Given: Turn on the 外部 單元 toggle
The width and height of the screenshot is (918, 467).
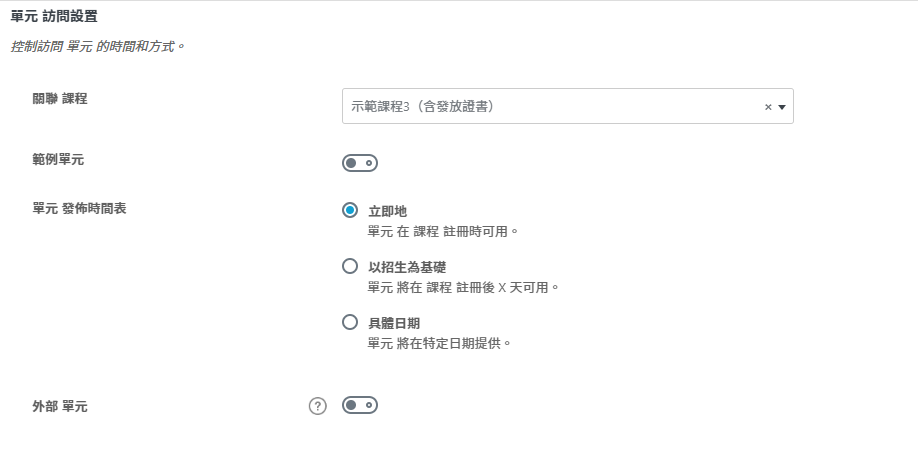Looking at the screenshot, I should coord(359,405).
